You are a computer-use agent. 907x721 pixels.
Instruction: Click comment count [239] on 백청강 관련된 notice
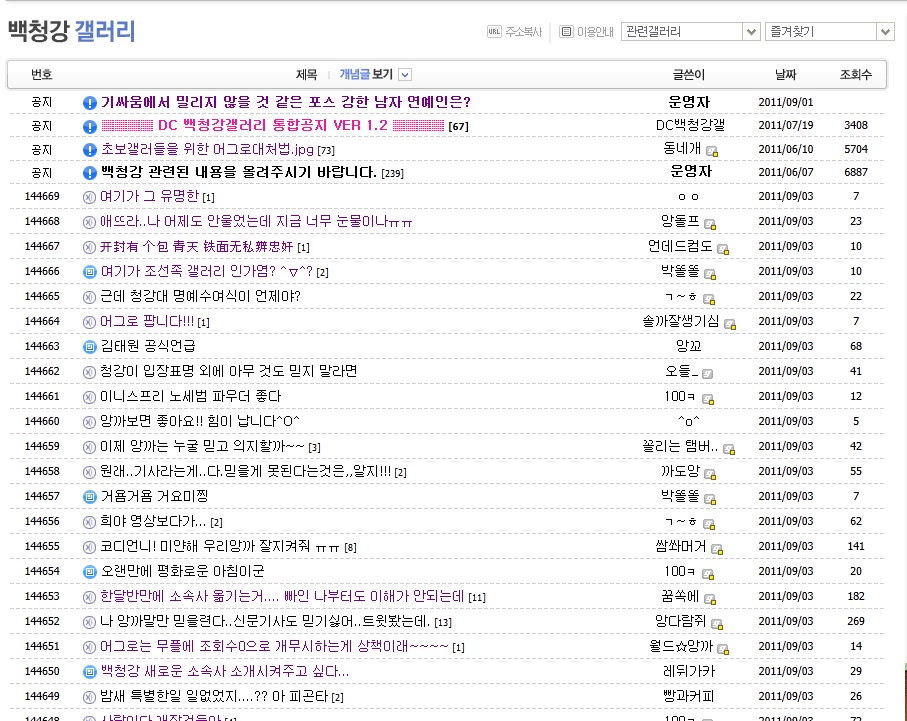tap(392, 174)
